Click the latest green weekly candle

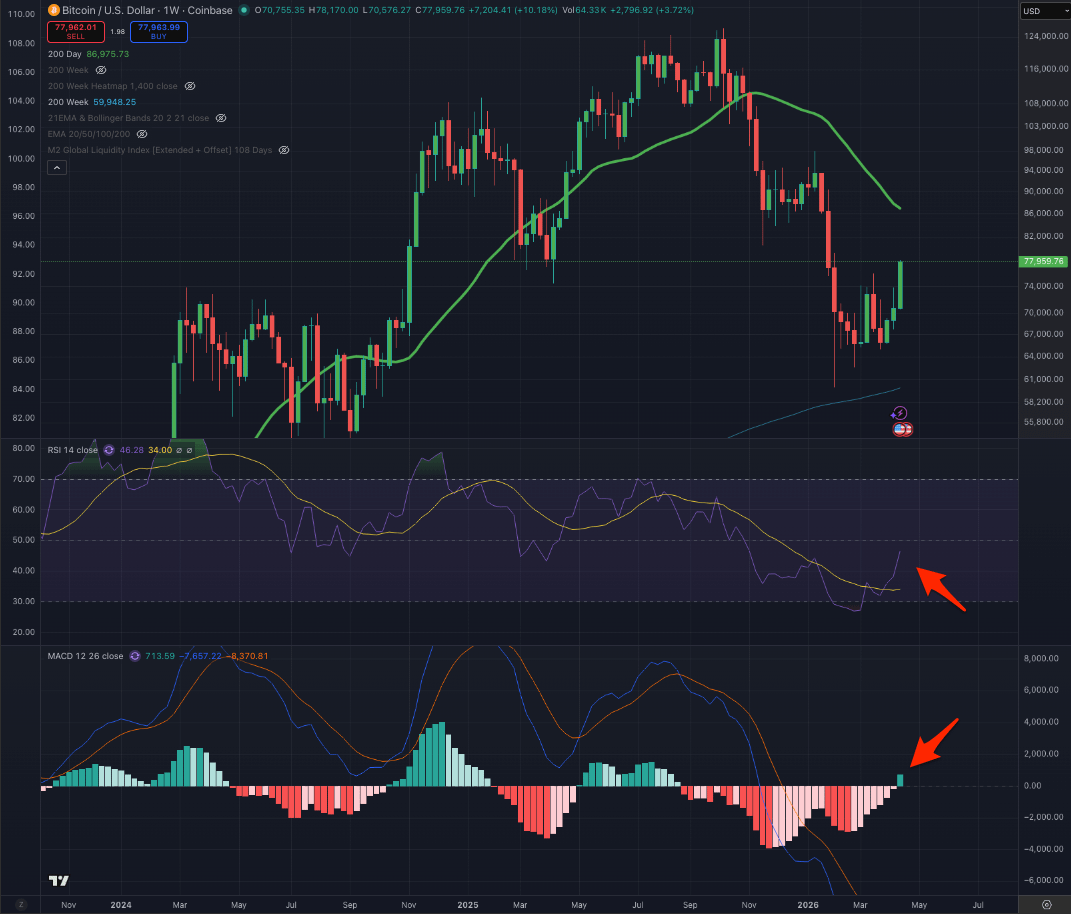(901, 285)
